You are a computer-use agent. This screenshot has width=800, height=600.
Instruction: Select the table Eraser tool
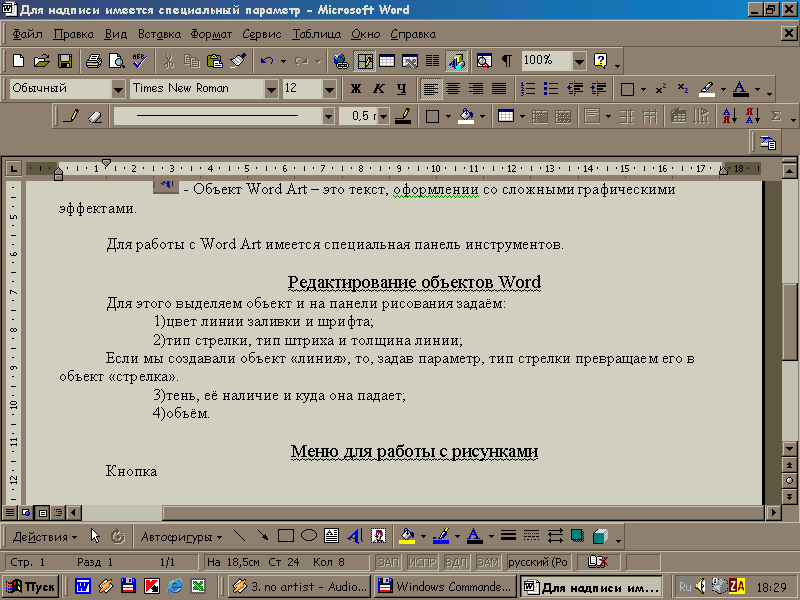[95, 116]
